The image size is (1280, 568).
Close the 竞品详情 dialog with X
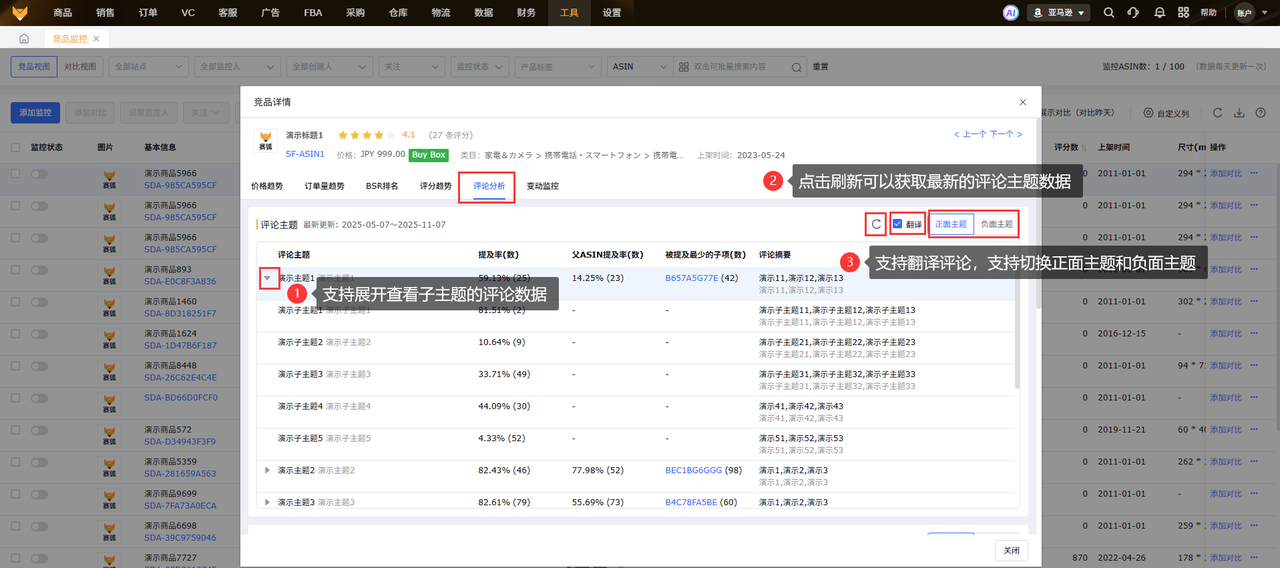click(x=1022, y=102)
